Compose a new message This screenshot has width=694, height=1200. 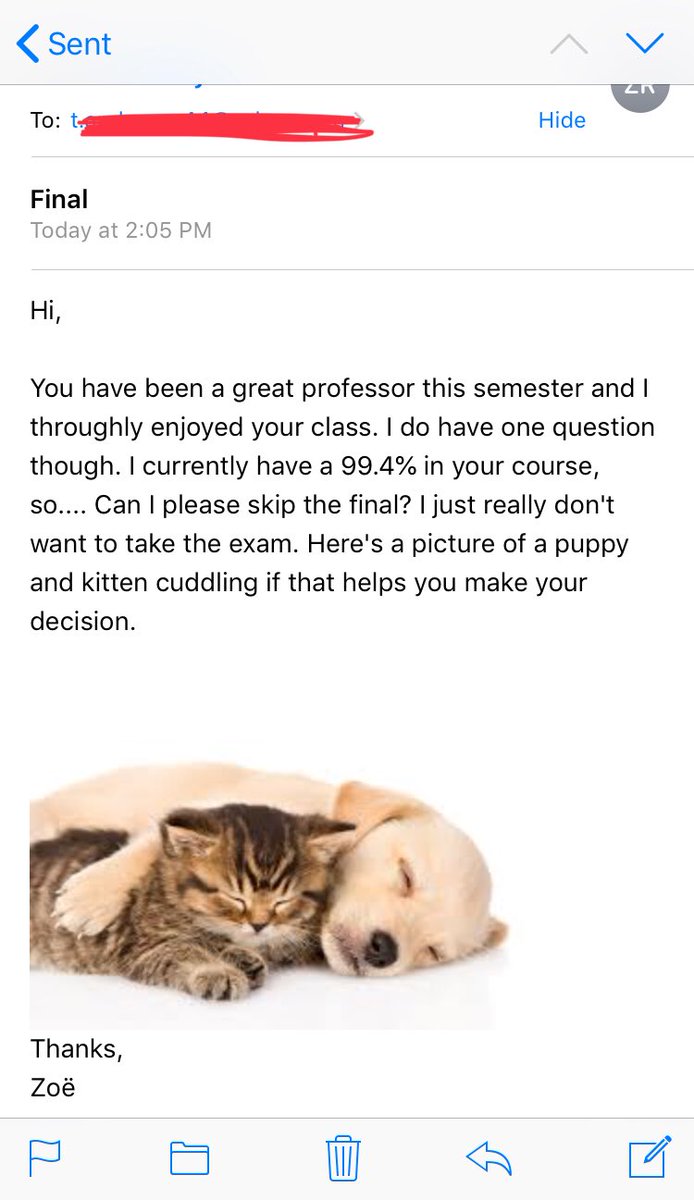click(x=649, y=1158)
